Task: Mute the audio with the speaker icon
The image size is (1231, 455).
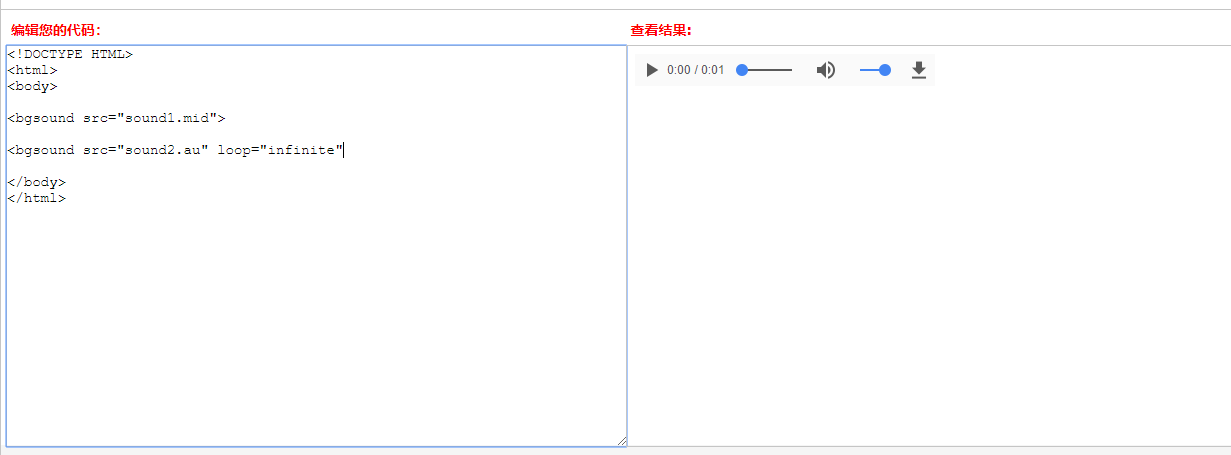Action: coord(826,70)
